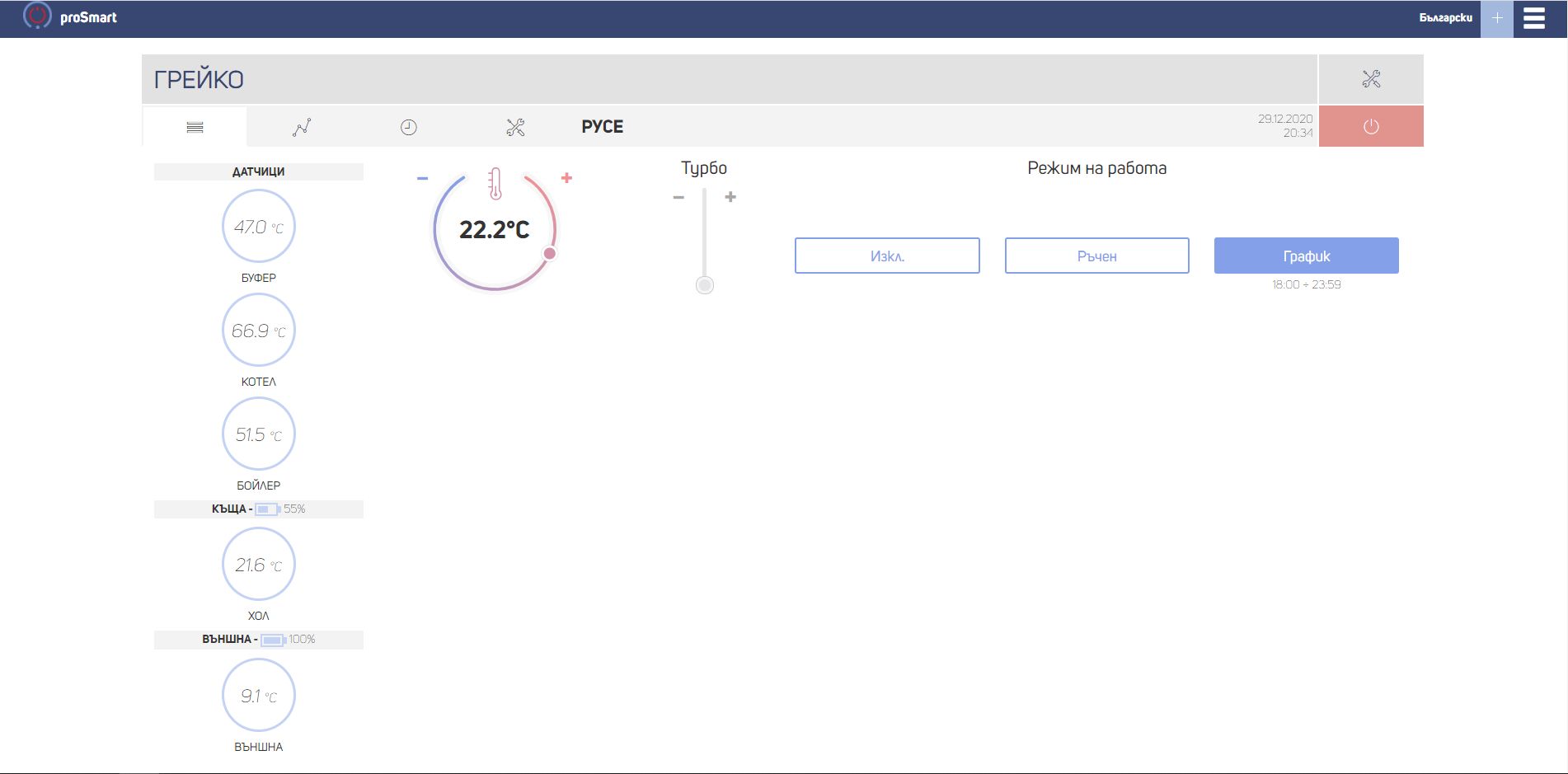Open the chart graph tab

pos(302,127)
